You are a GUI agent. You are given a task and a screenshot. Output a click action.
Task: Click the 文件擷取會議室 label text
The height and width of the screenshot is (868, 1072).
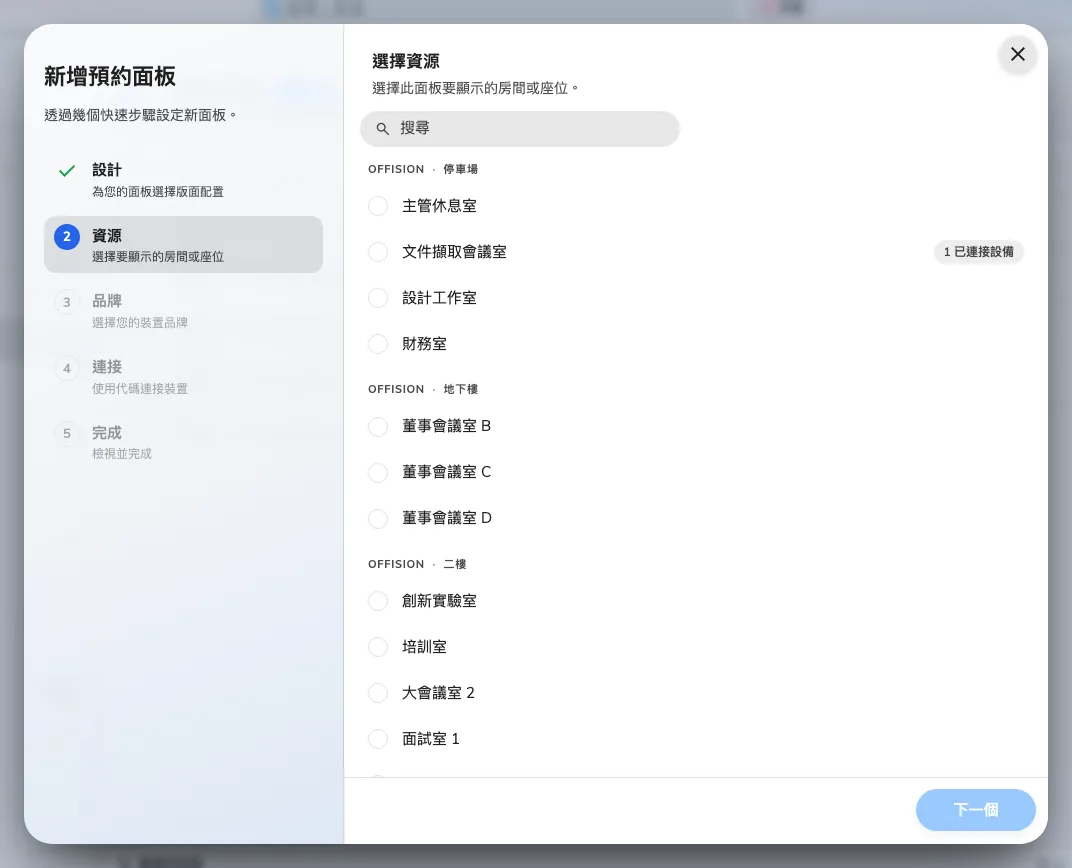tap(454, 252)
